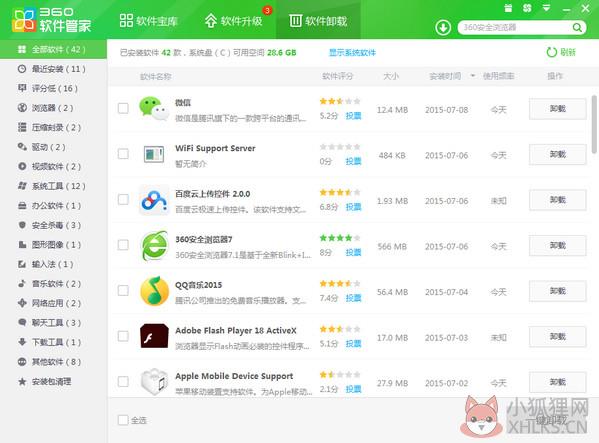Click the calendar-like icon in title bar
Viewport: 599px width, 443px height.
508,8
